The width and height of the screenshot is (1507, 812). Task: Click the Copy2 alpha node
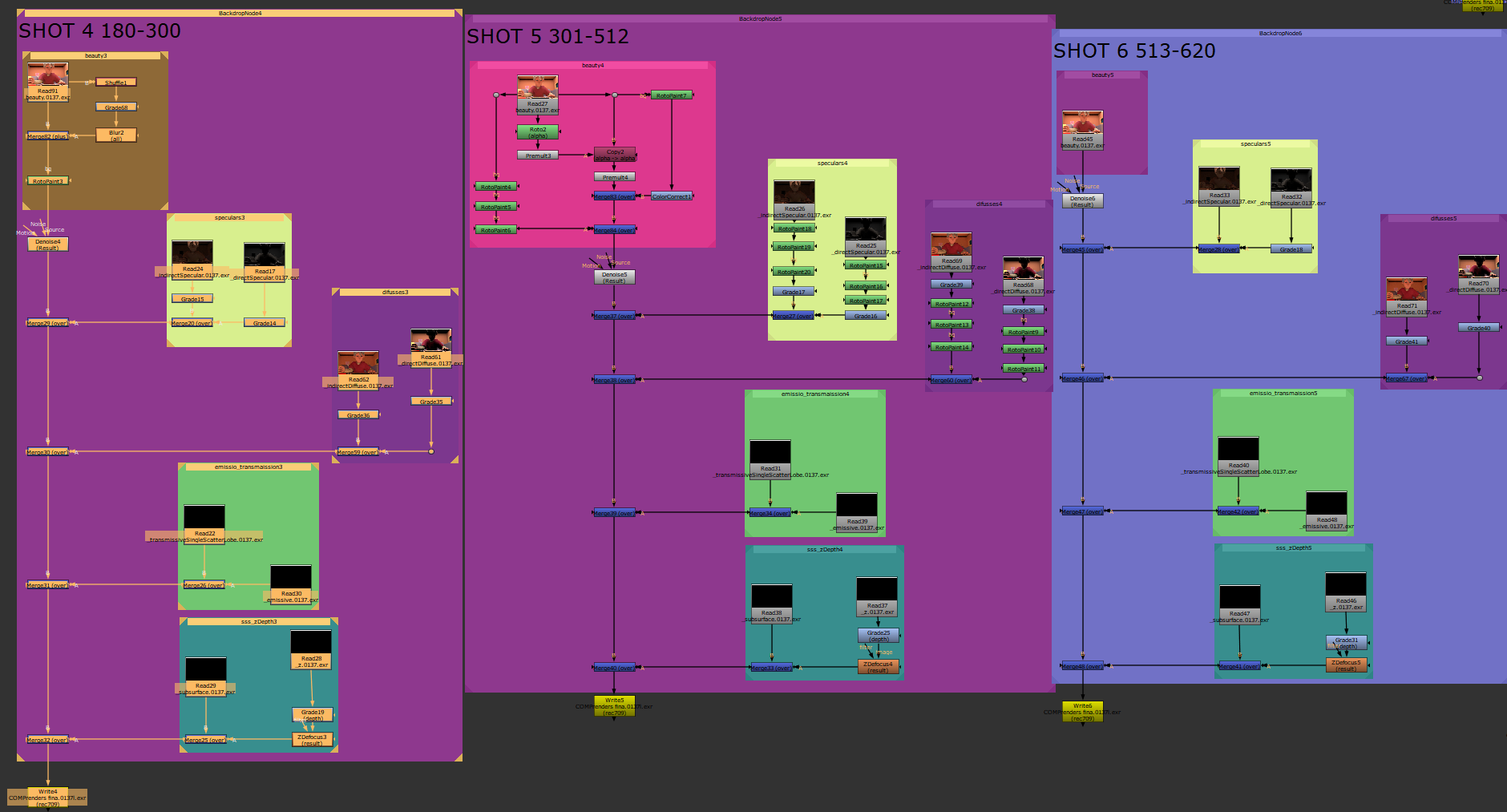[x=615, y=155]
